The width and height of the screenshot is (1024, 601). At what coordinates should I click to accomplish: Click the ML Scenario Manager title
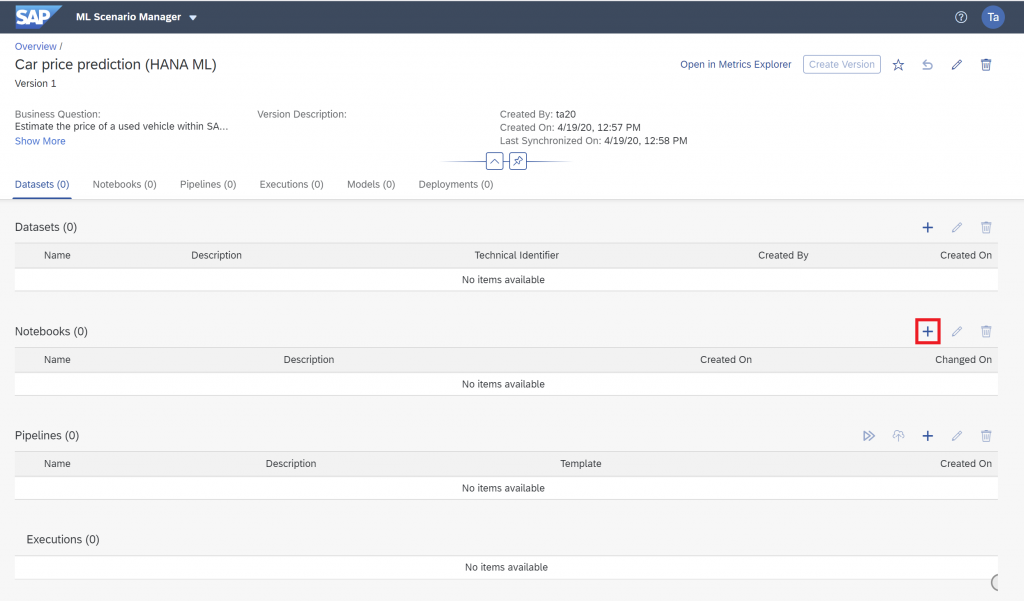coord(129,17)
